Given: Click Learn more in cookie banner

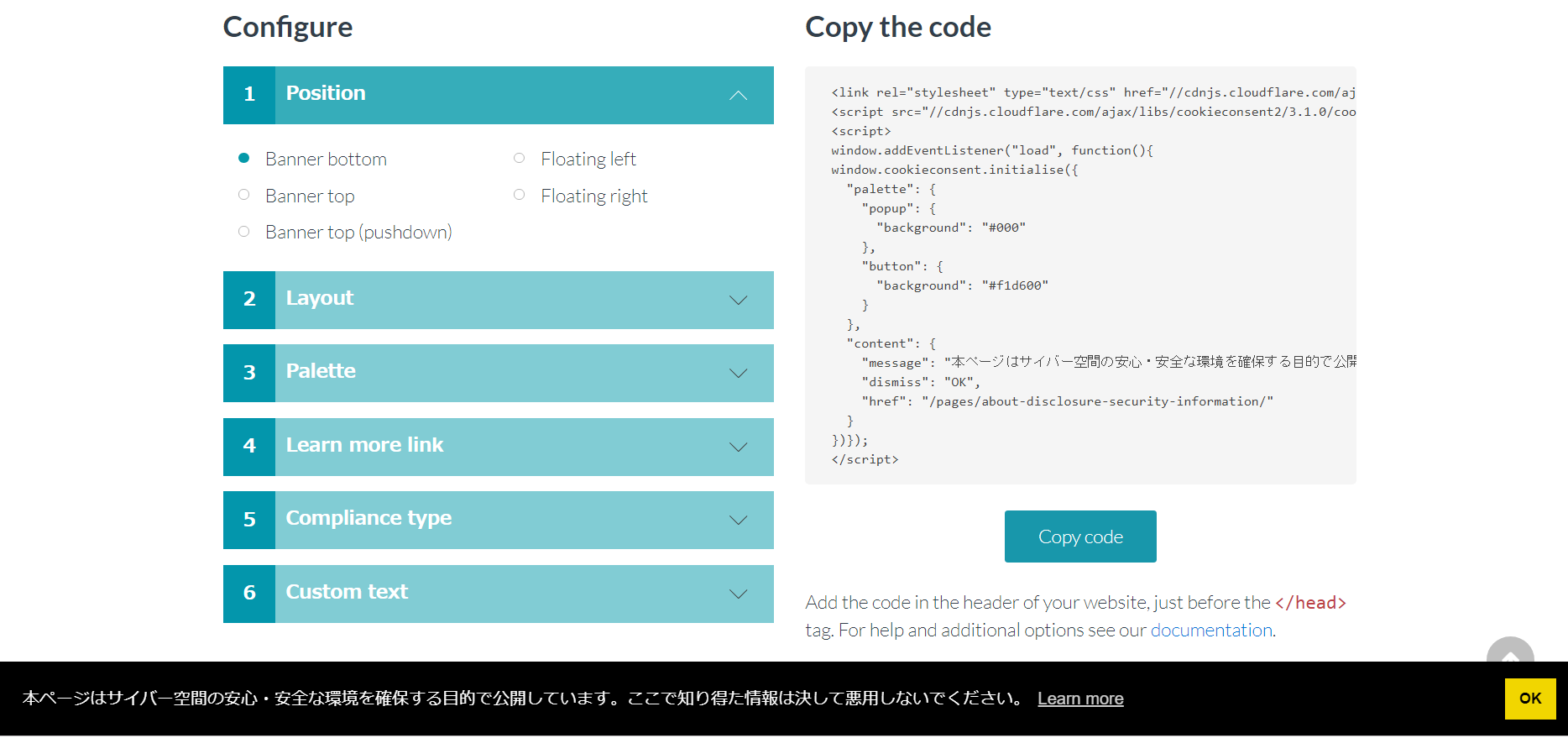Looking at the screenshot, I should (x=1080, y=699).
